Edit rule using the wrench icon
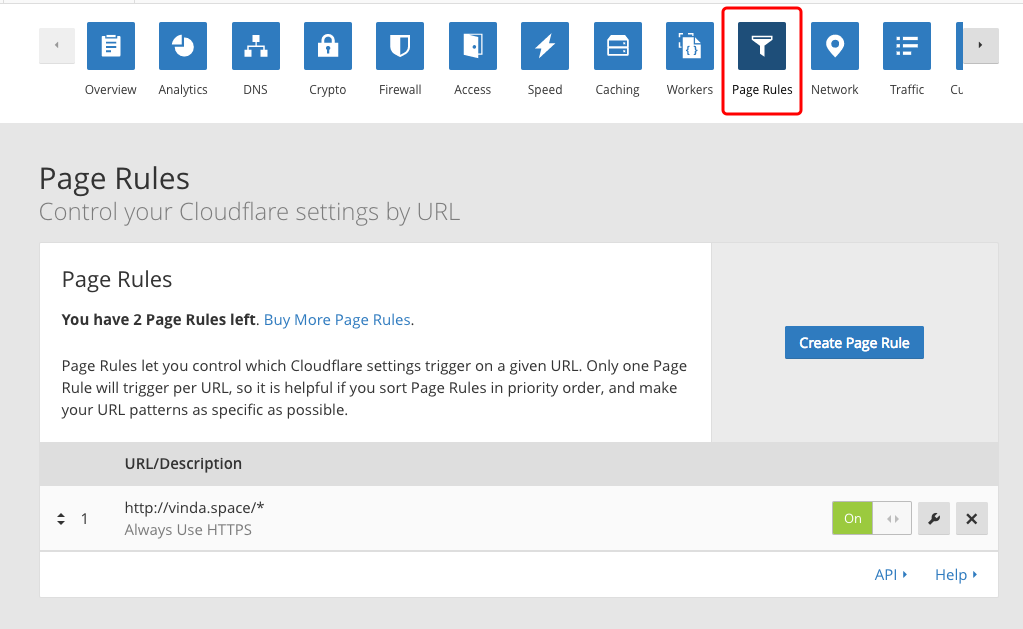The width and height of the screenshot is (1023, 629). 933,519
